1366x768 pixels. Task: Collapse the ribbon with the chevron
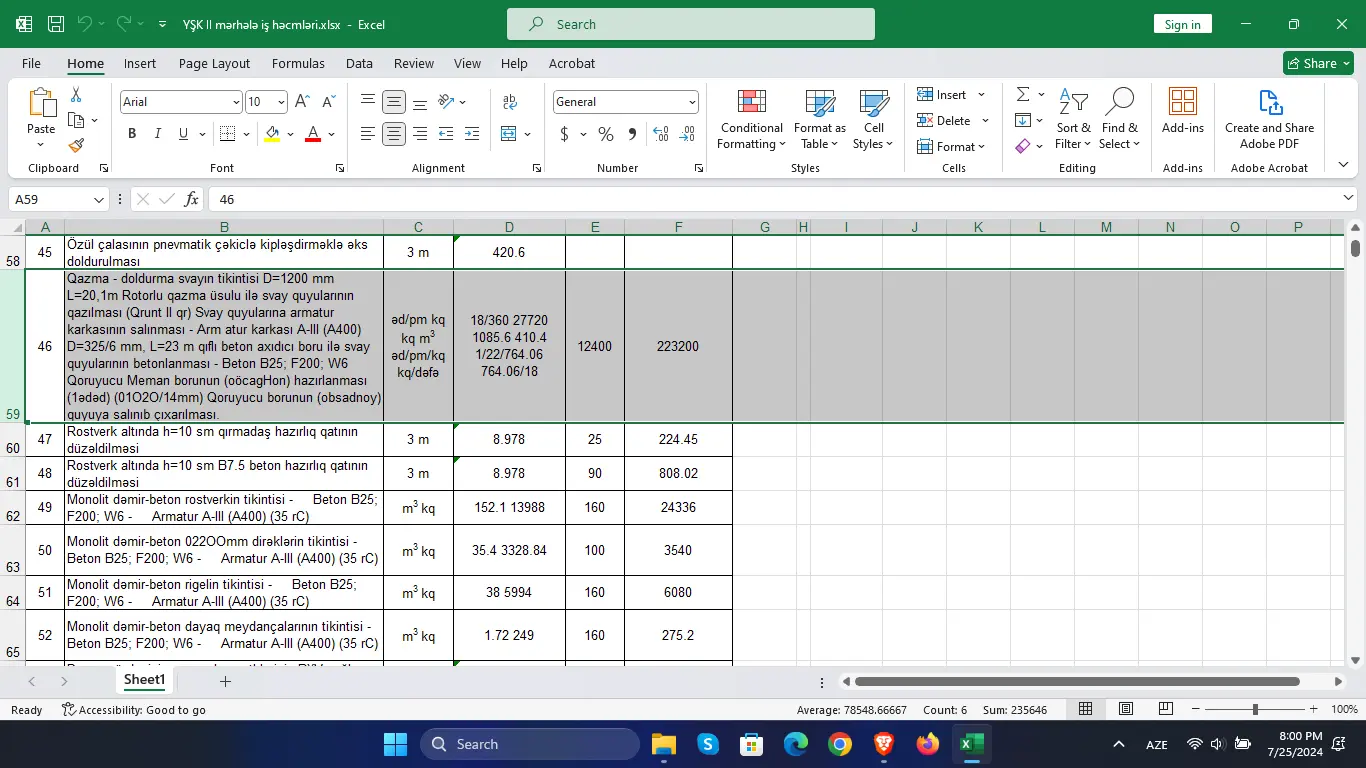pos(1343,165)
